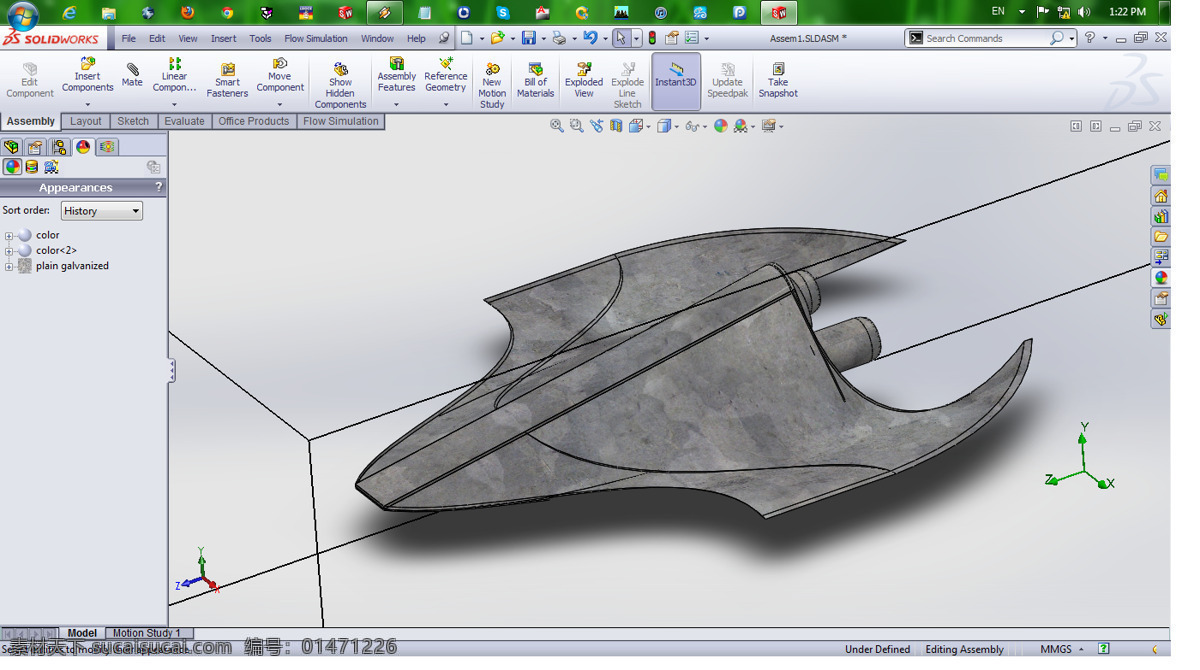Viewport: 1200px width, 670px height.
Task: Open Reference Geometry tool
Action: (x=445, y=75)
